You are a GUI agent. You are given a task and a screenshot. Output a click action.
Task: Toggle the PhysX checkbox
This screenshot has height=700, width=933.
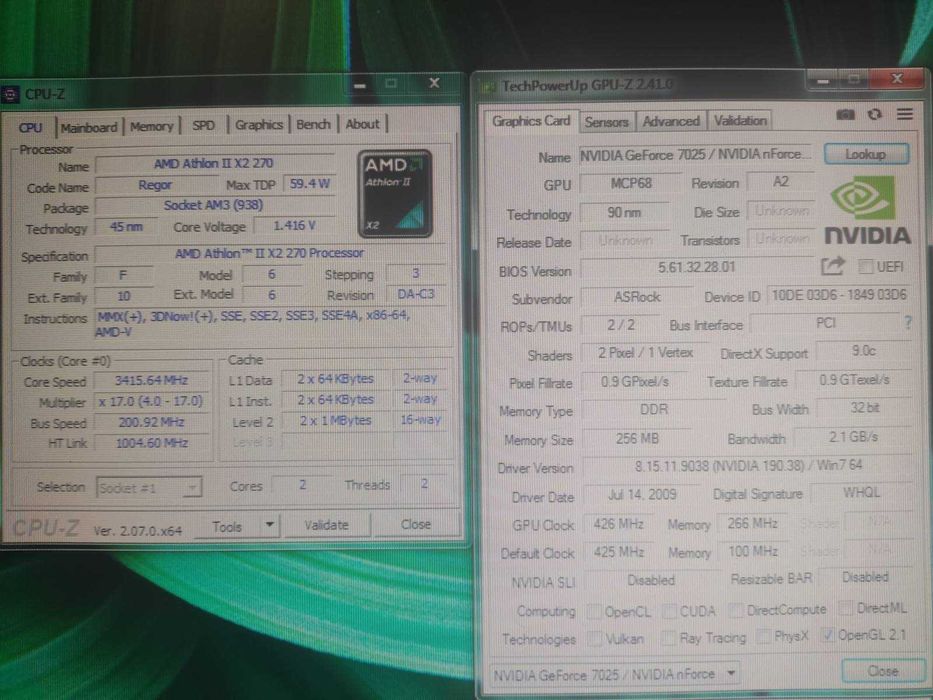click(763, 636)
